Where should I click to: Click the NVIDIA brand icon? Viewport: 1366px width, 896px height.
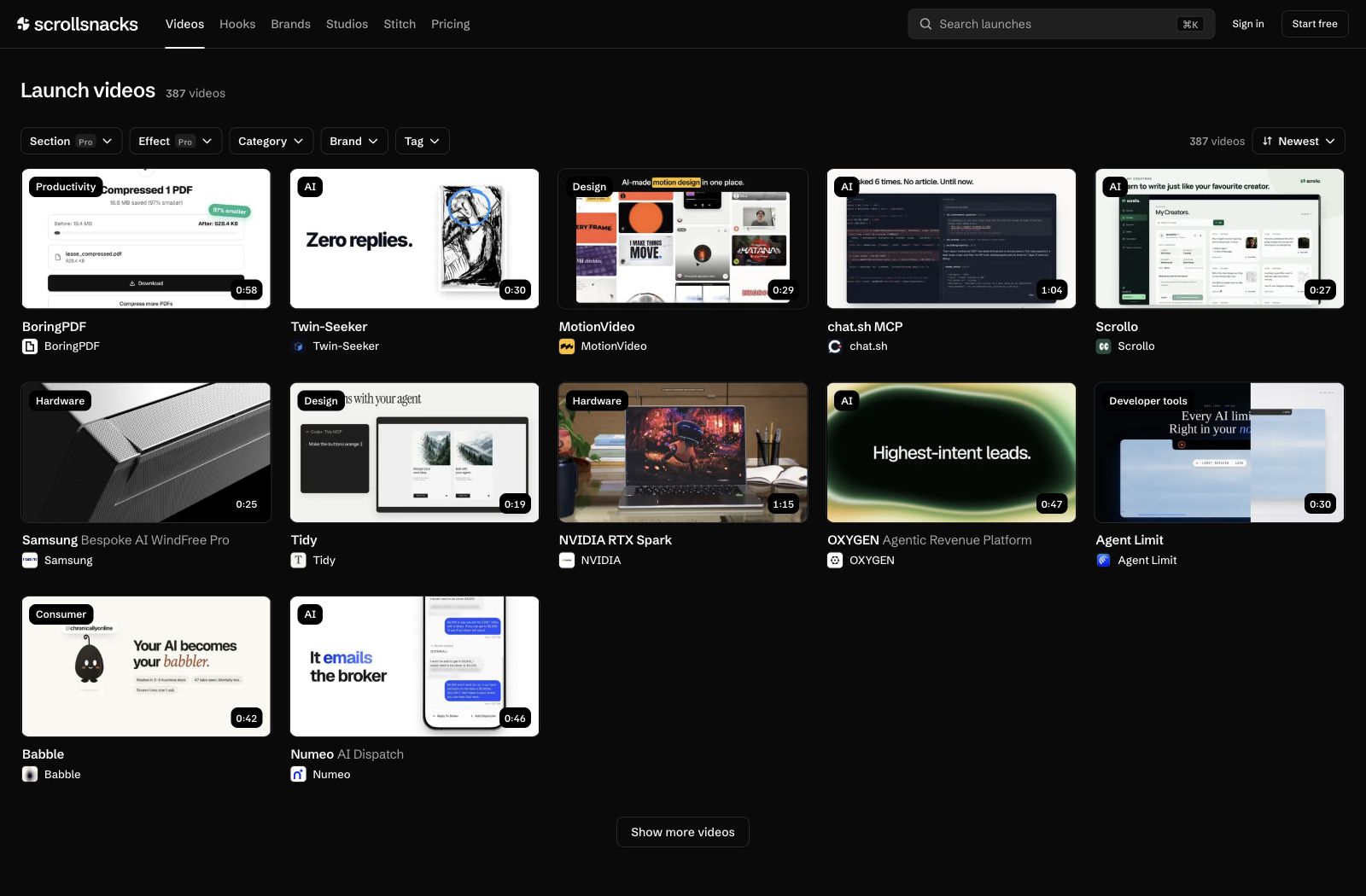pyautogui.click(x=567, y=561)
